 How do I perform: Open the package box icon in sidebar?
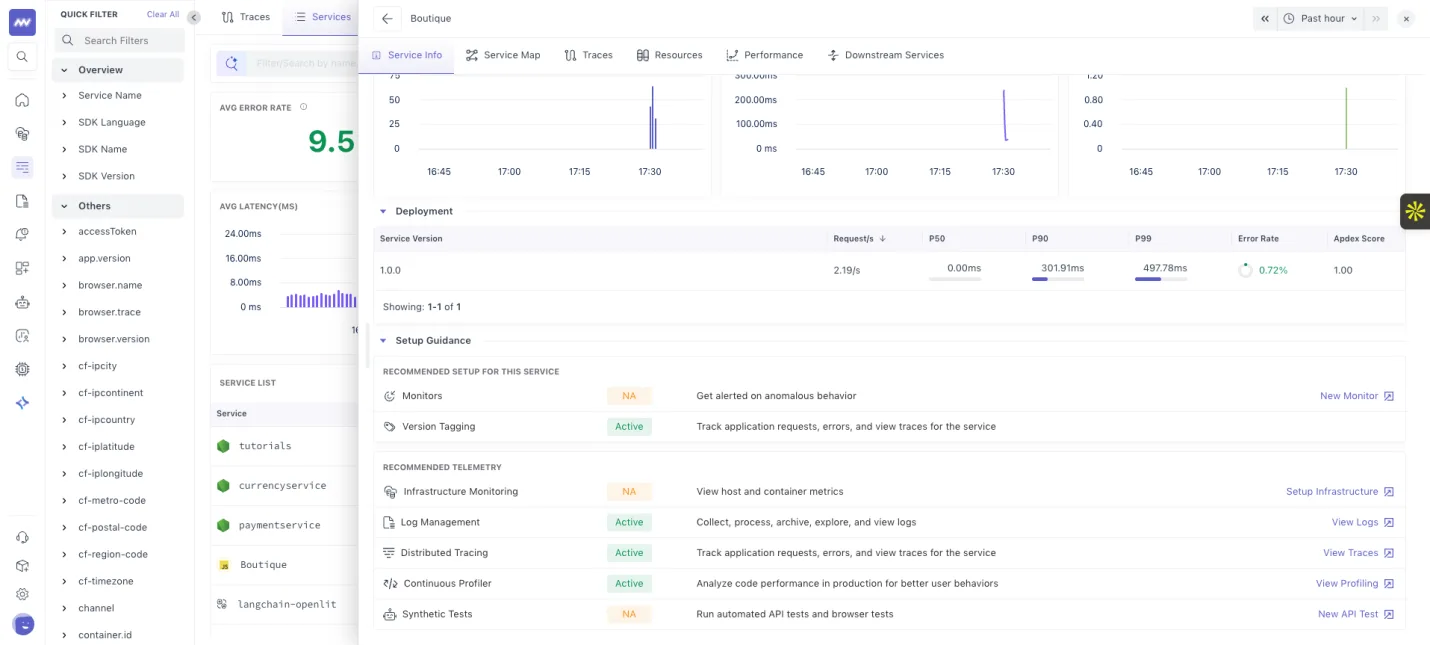pyautogui.click(x=22, y=566)
